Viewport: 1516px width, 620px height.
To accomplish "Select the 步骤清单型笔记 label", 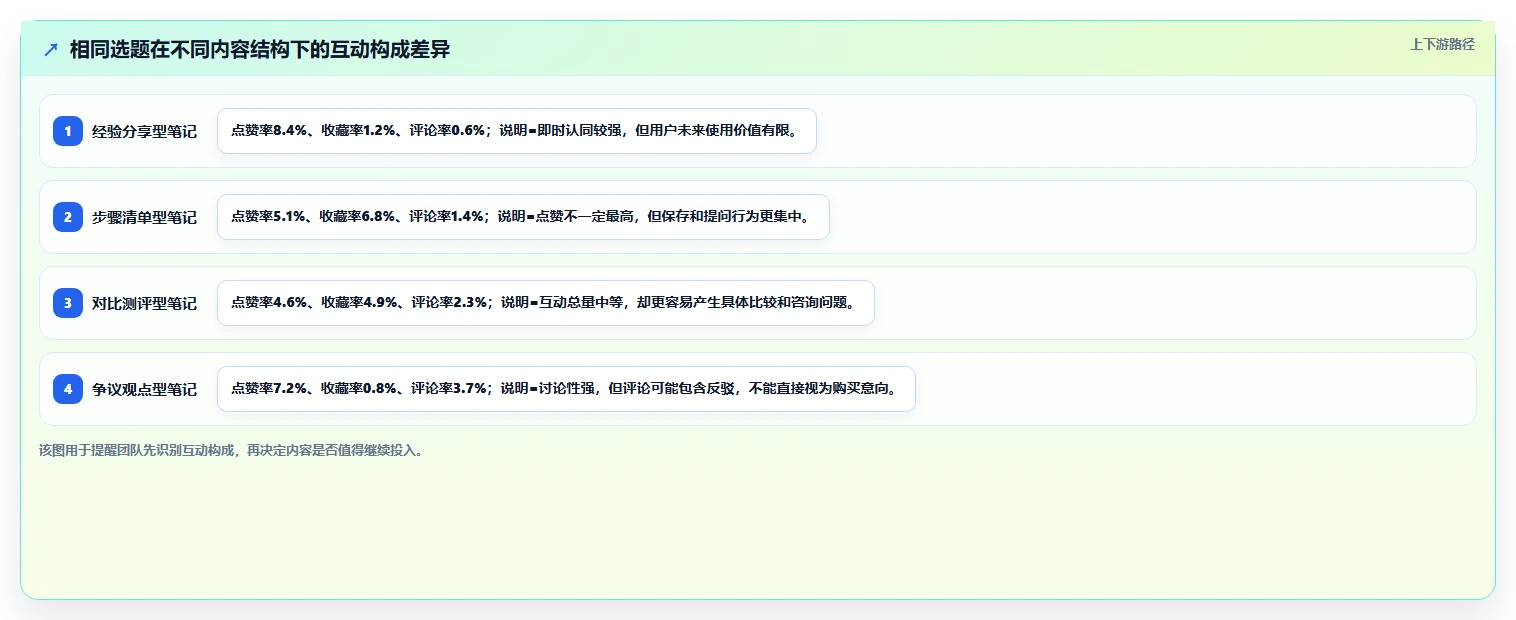I will click(x=144, y=217).
